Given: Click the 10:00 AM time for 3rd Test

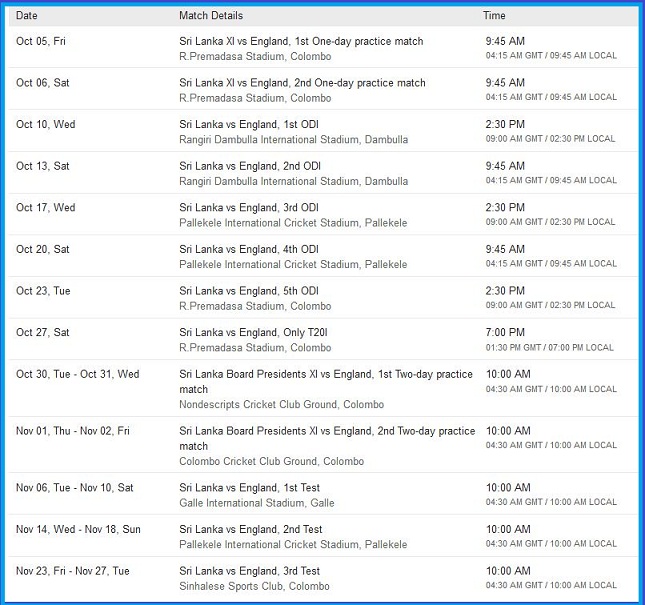Looking at the screenshot, I should point(508,571).
